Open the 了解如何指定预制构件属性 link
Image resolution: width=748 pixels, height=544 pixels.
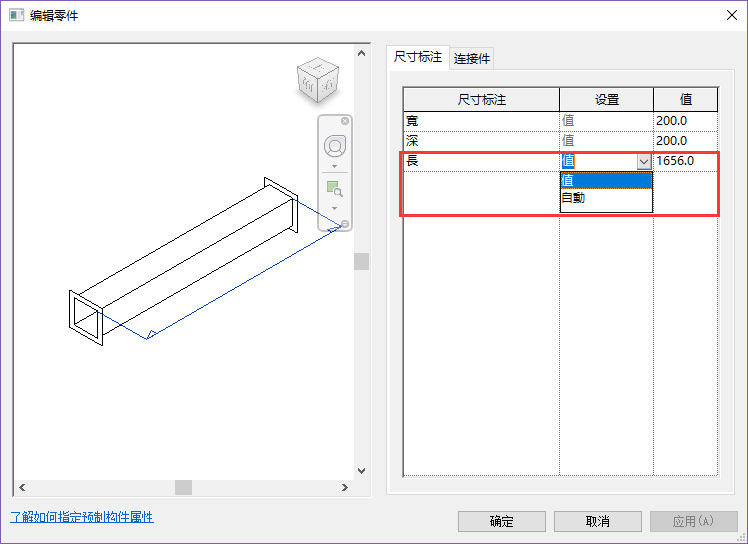tap(82, 517)
